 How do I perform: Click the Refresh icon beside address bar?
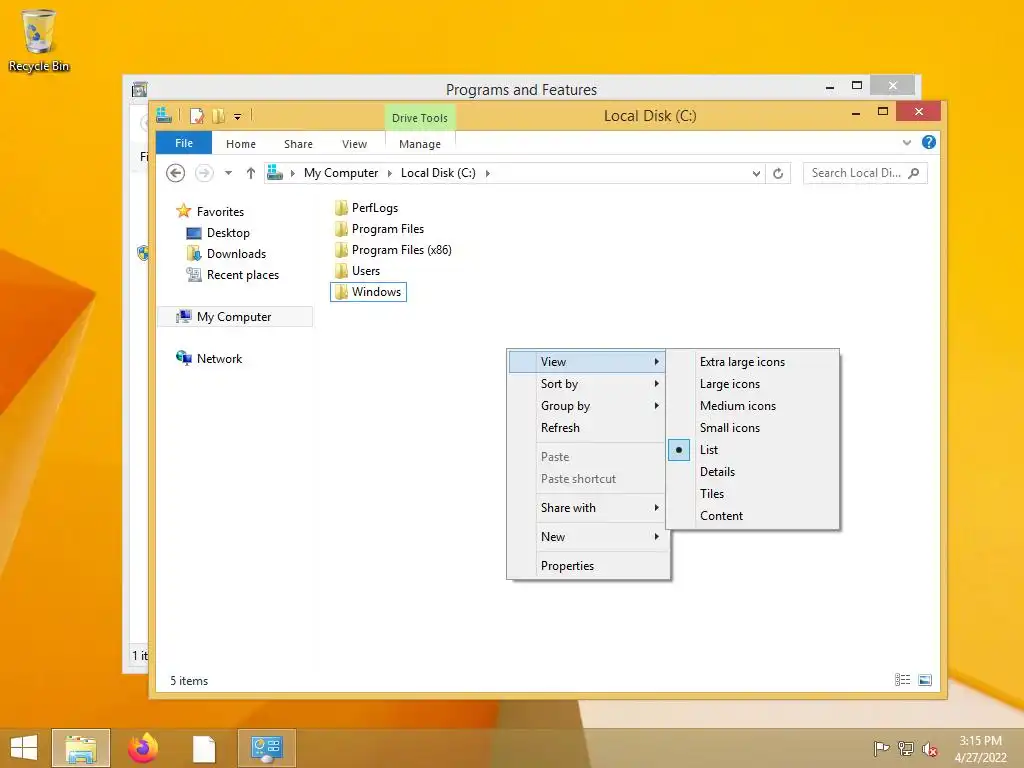tap(778, 173)
